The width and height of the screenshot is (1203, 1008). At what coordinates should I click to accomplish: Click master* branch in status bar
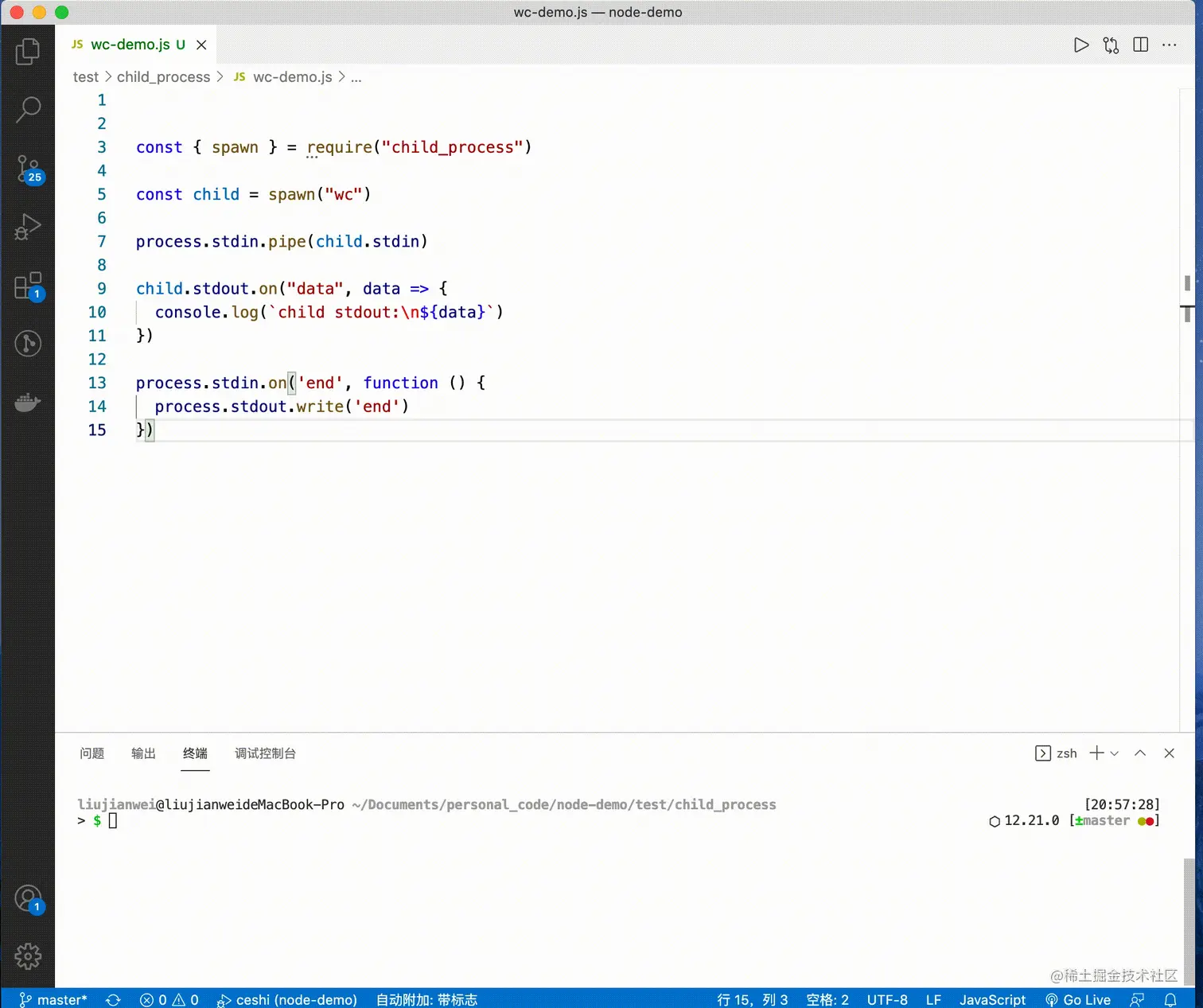53,999
